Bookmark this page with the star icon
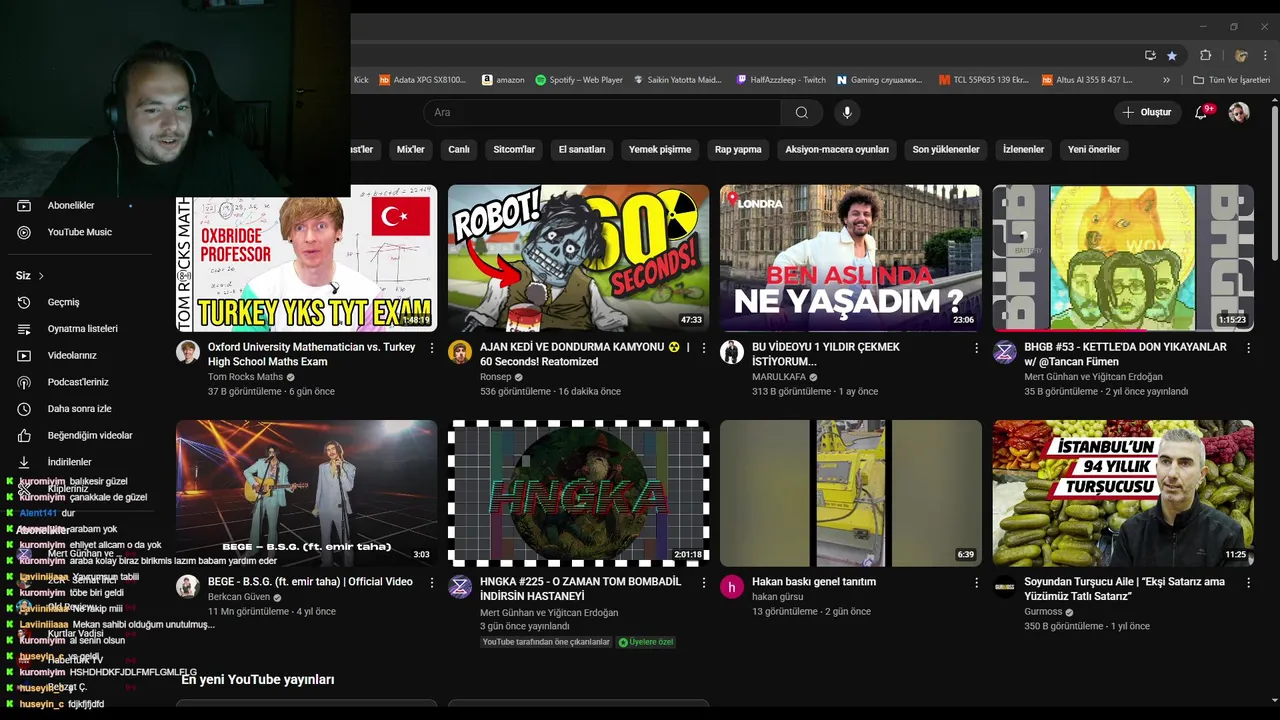 pyautogui.click(x=1172, y=55)
